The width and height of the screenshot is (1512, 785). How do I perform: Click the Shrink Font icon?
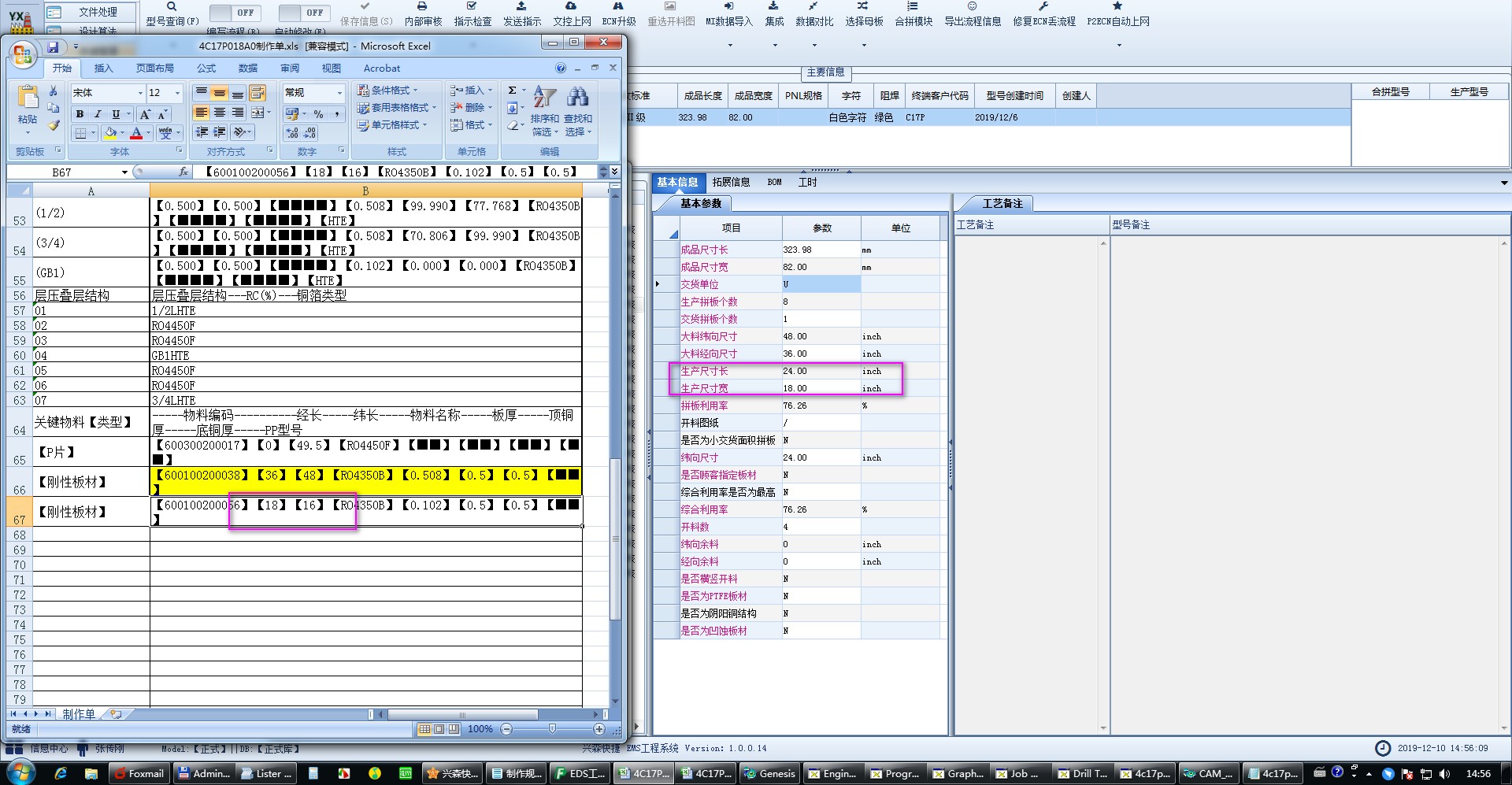(163, 114)
